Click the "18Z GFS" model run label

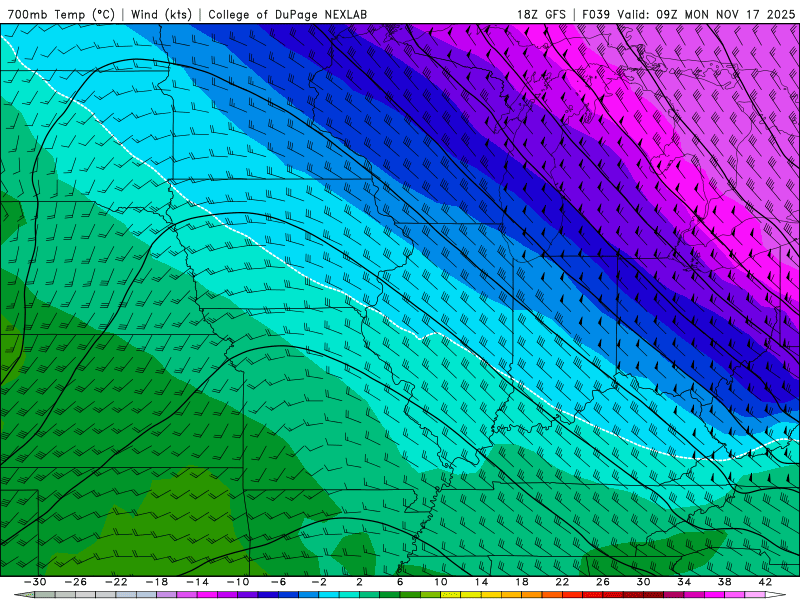(541, 14)
